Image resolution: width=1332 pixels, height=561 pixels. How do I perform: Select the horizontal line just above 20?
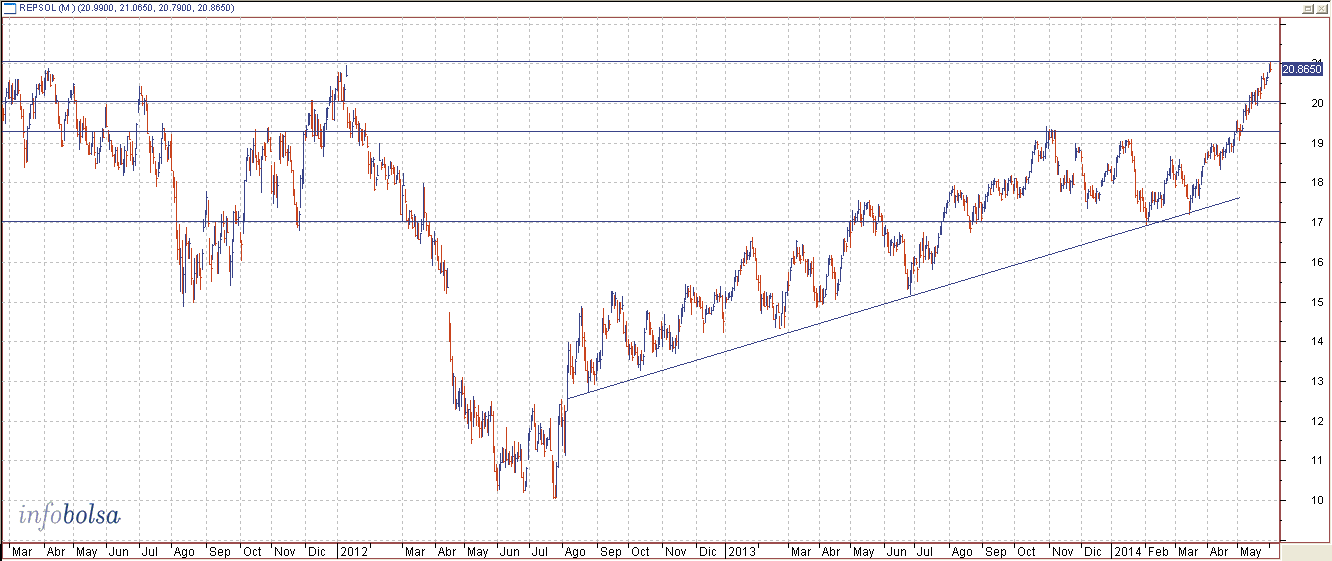640,101
